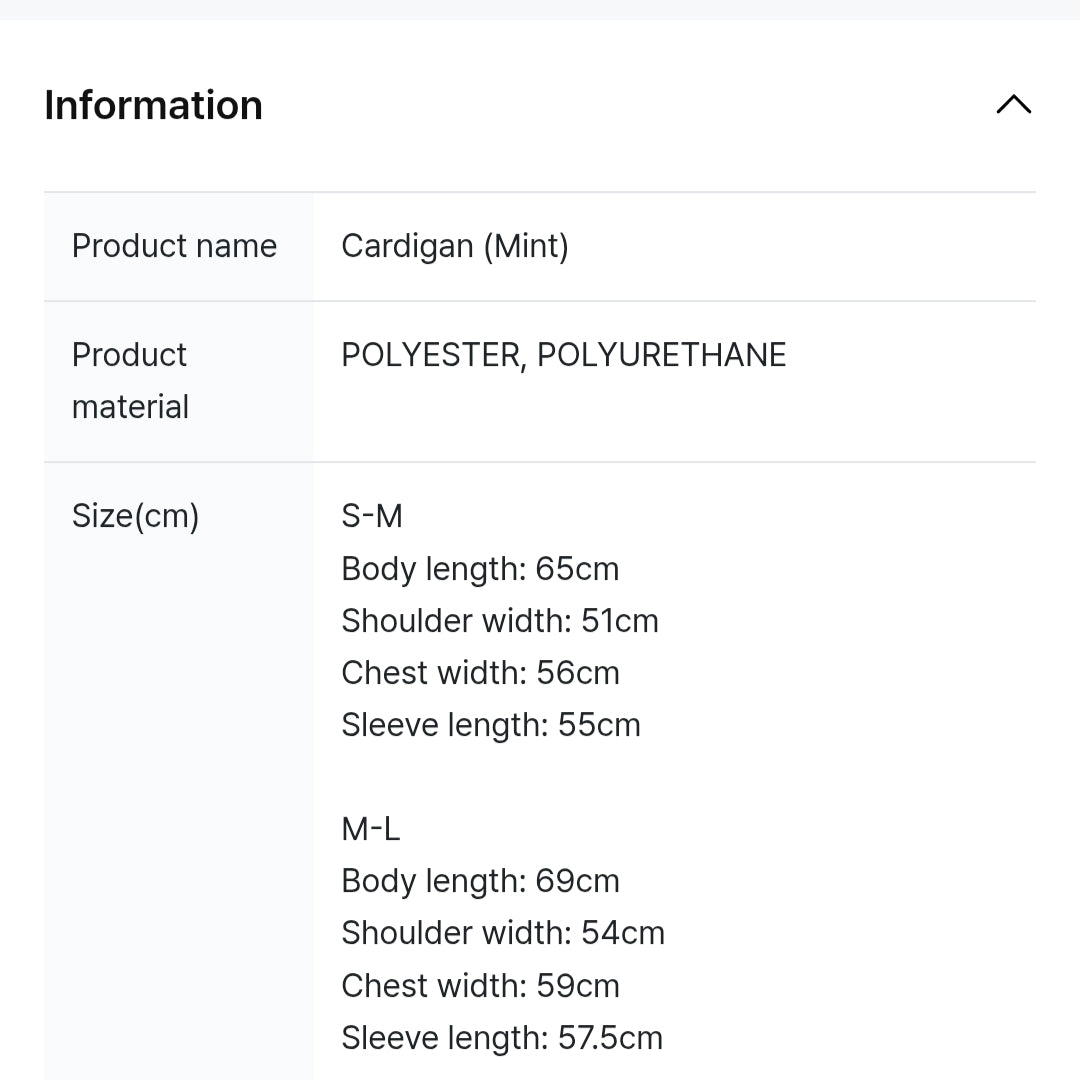
Task: Click the (Mint) color text
Action: [526, 246]
